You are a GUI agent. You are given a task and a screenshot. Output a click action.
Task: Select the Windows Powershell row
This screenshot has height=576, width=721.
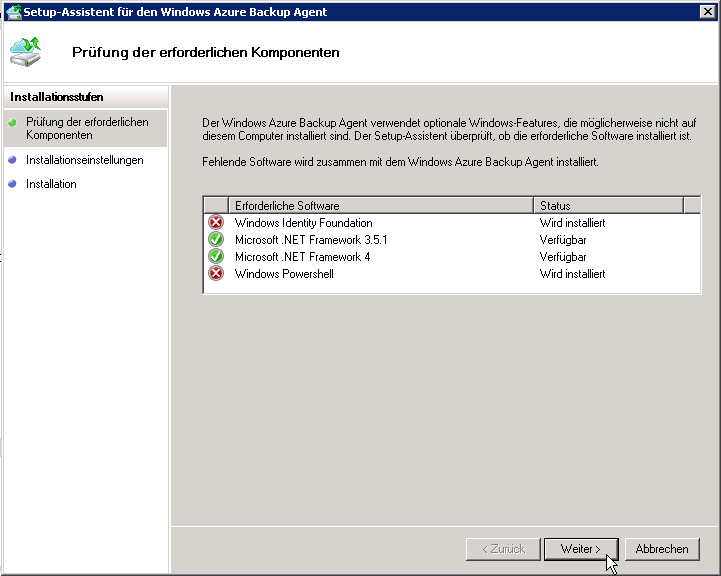coord(284,274)
